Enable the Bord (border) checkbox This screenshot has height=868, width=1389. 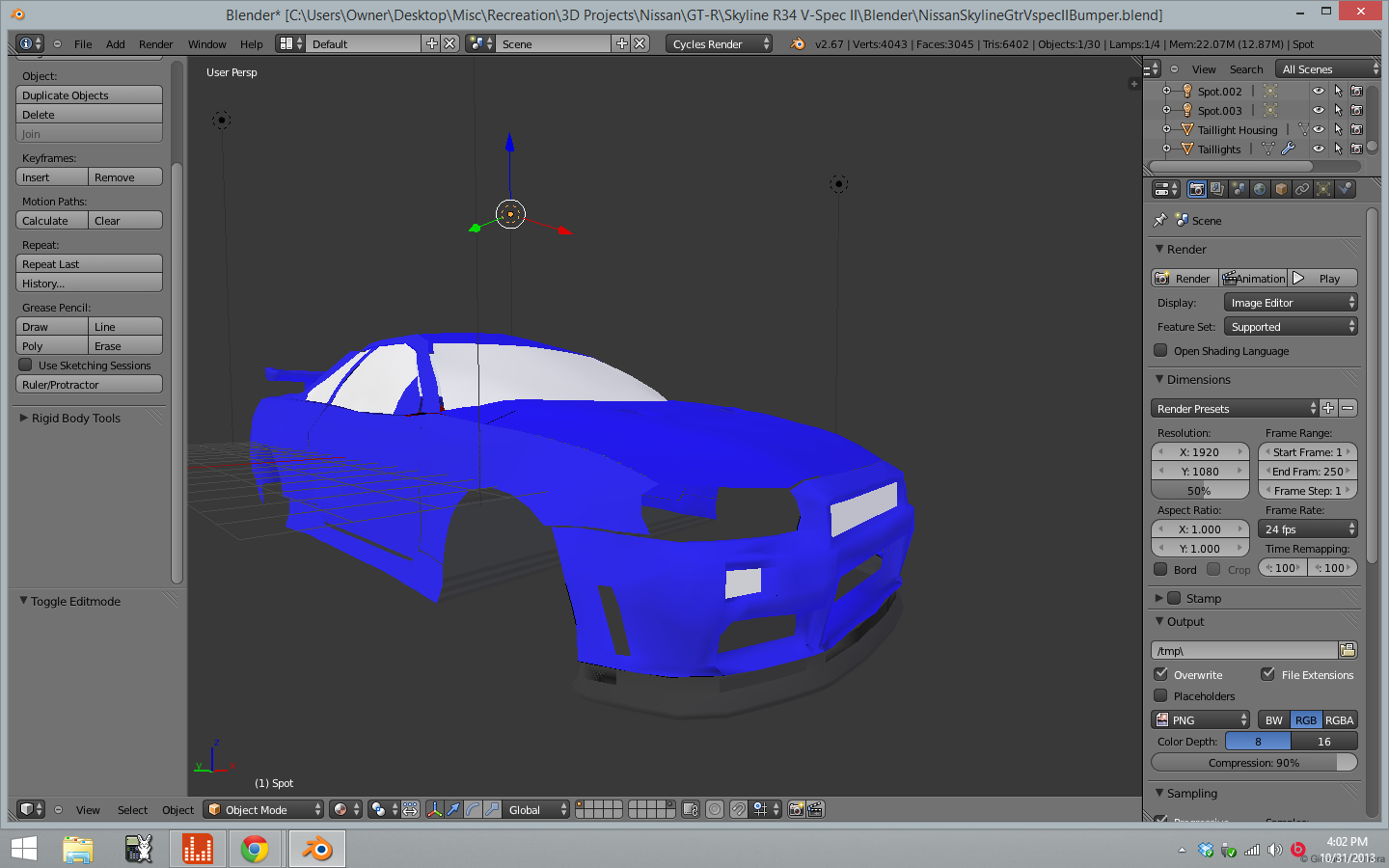[1160, 569]
